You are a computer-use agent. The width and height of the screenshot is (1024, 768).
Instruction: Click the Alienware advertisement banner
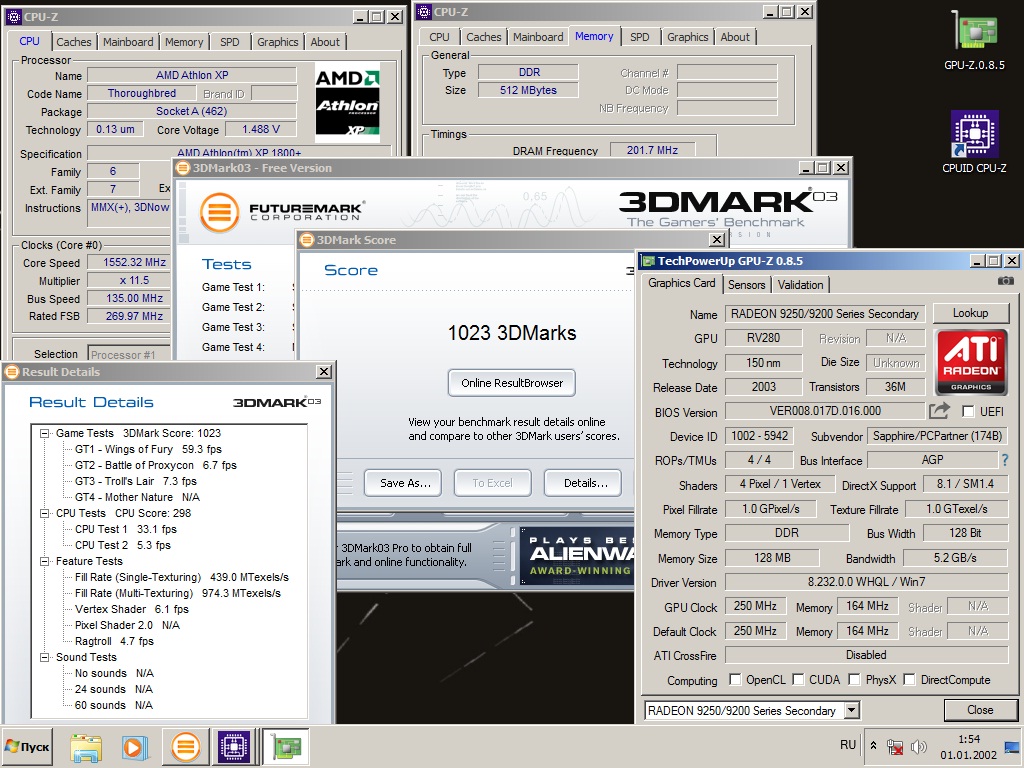(x=577, y=556)
